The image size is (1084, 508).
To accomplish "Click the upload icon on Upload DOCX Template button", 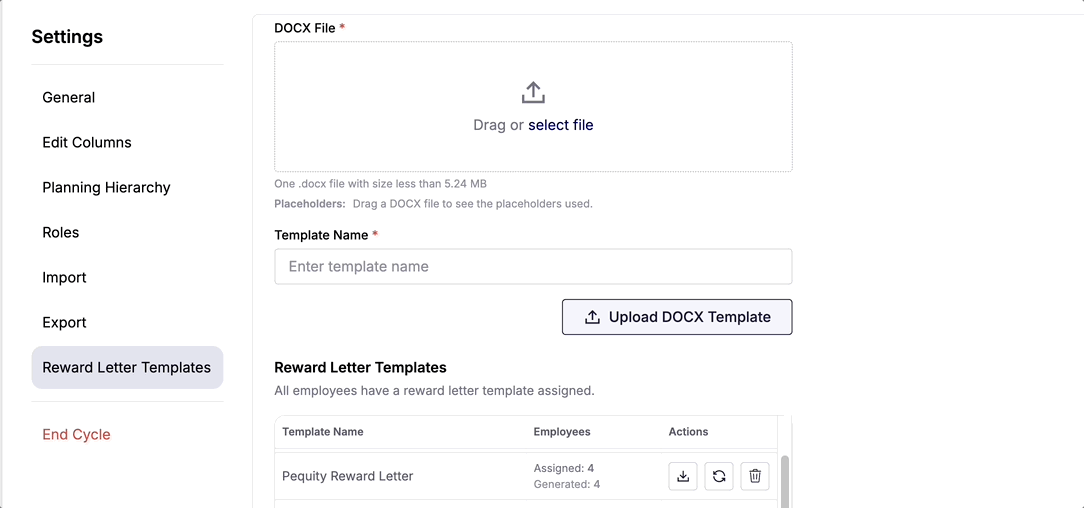I will click(592, 317).
